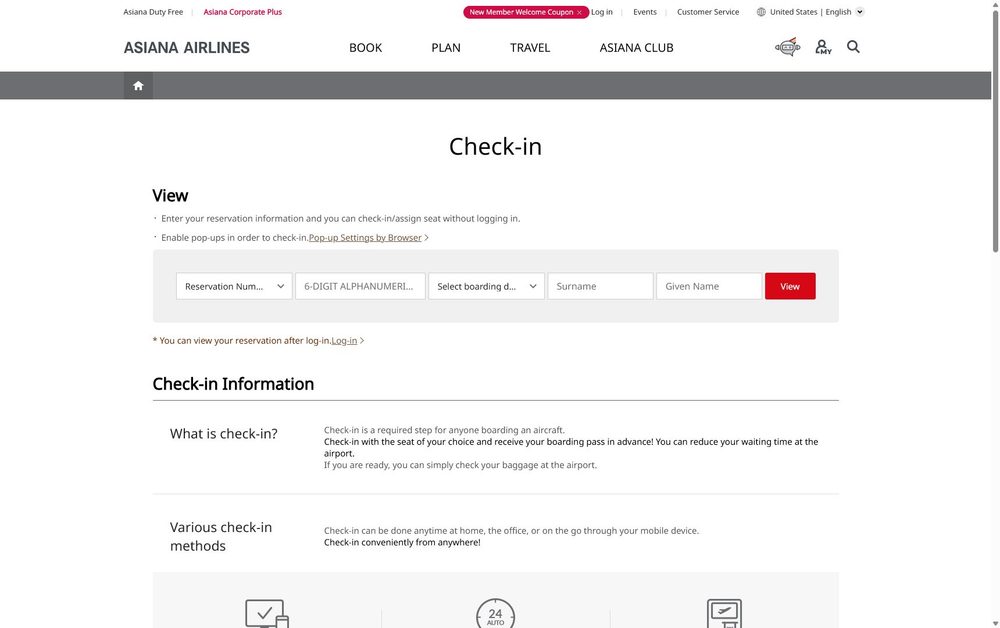Open the chatbot assistant icon
This screenshot has width=1000, height=628.
click(788, 47)
